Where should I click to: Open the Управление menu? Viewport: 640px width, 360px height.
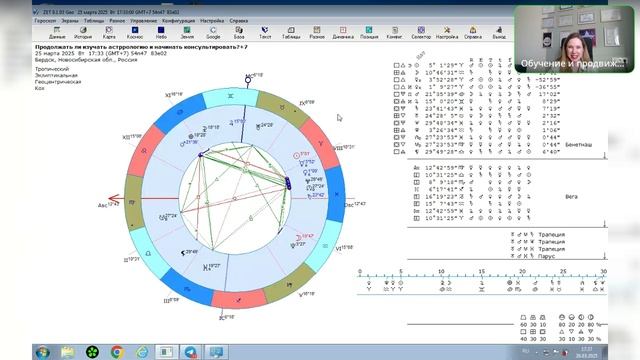(143, 20)
